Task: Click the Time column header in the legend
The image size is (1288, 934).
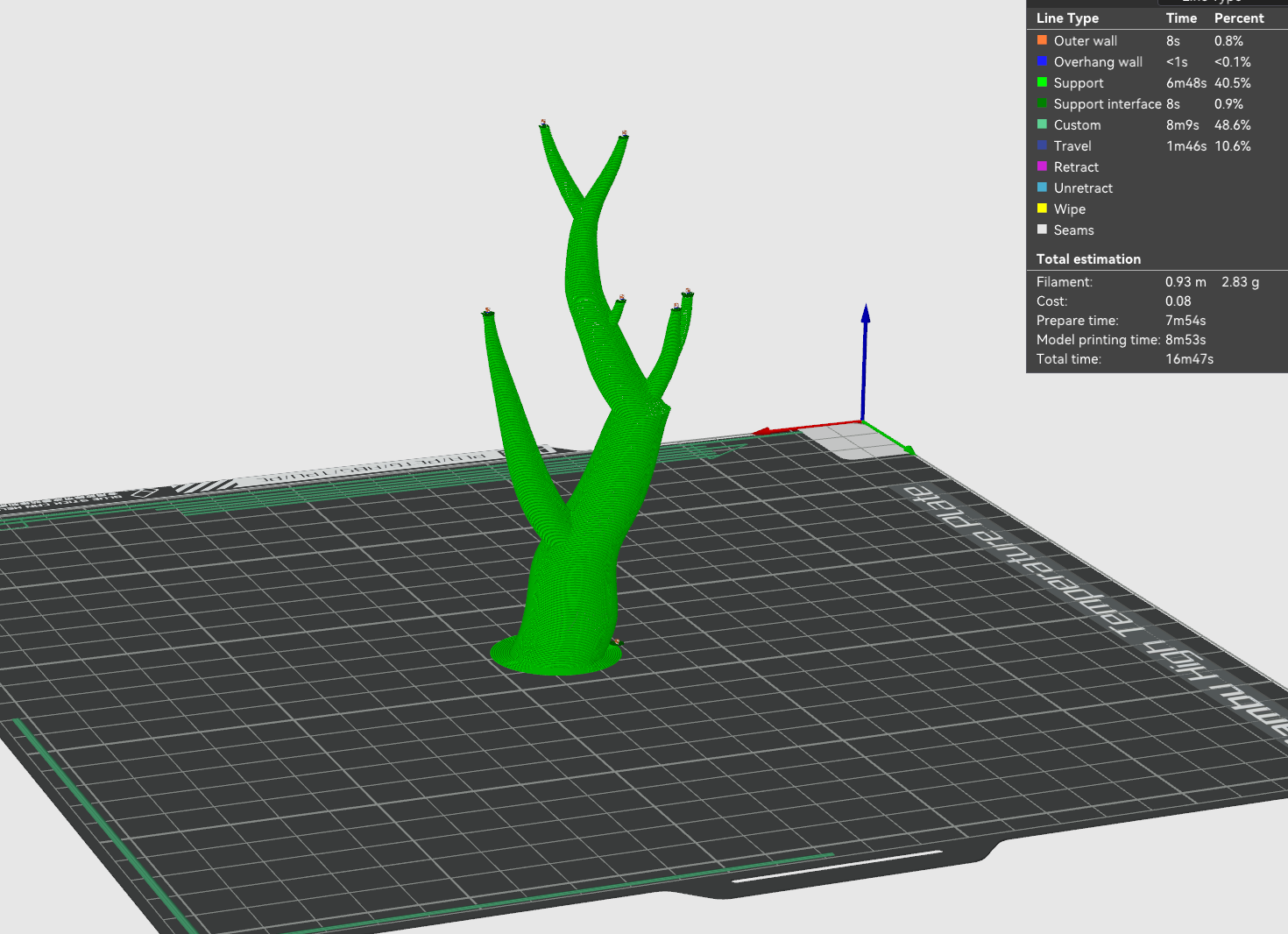Action: click(x=1180, y=18)
